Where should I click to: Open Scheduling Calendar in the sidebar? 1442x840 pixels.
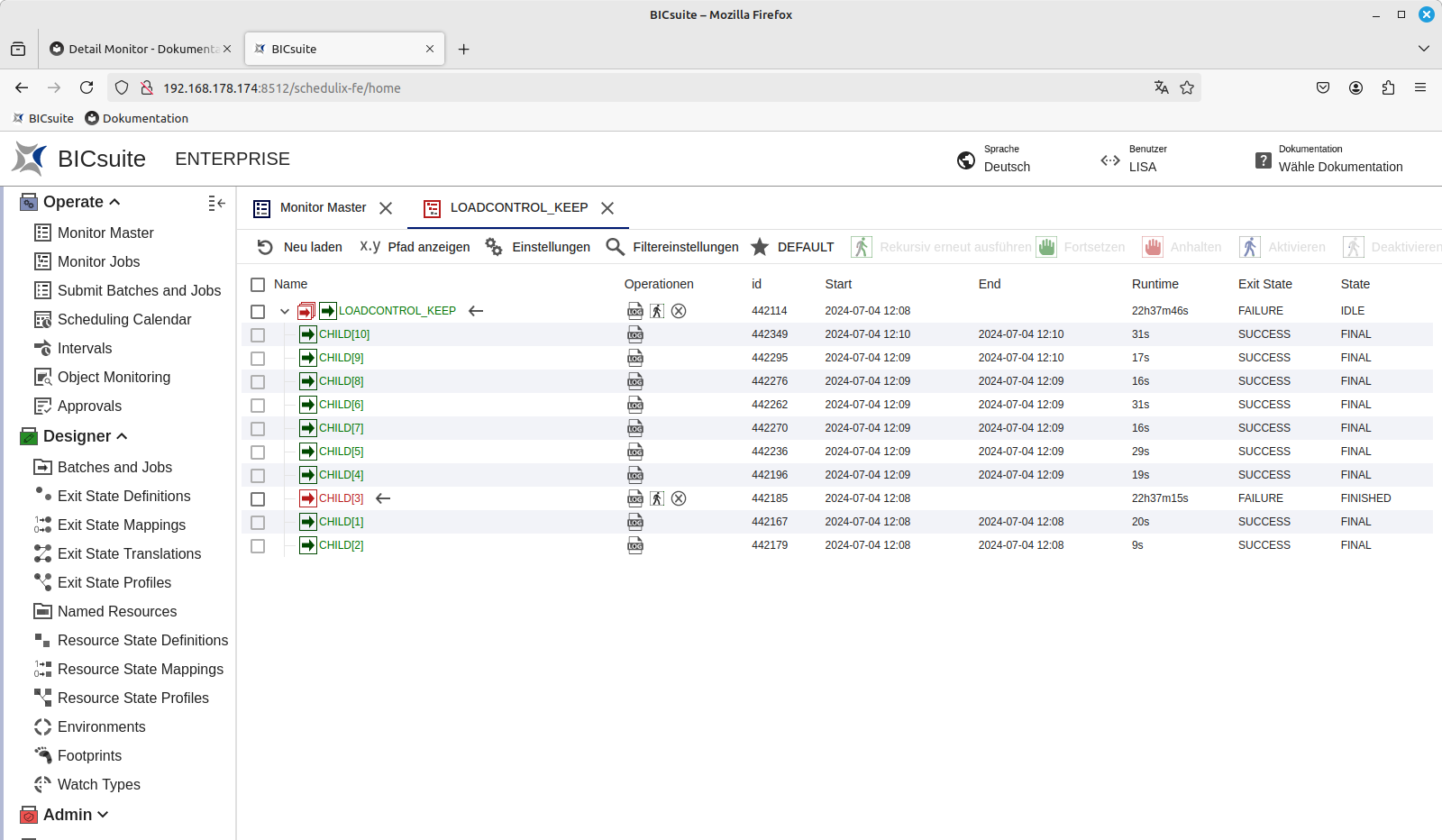pyautogui.click(x=124, y=319)
